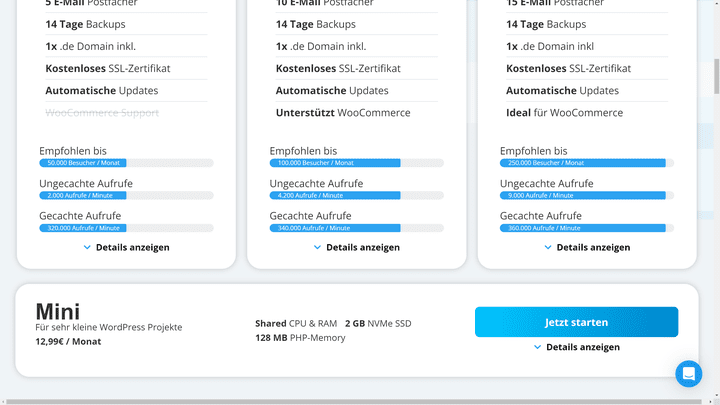
Task: Click the 2 GB NVMe SSD spec
Action: (x=378, y=324)
